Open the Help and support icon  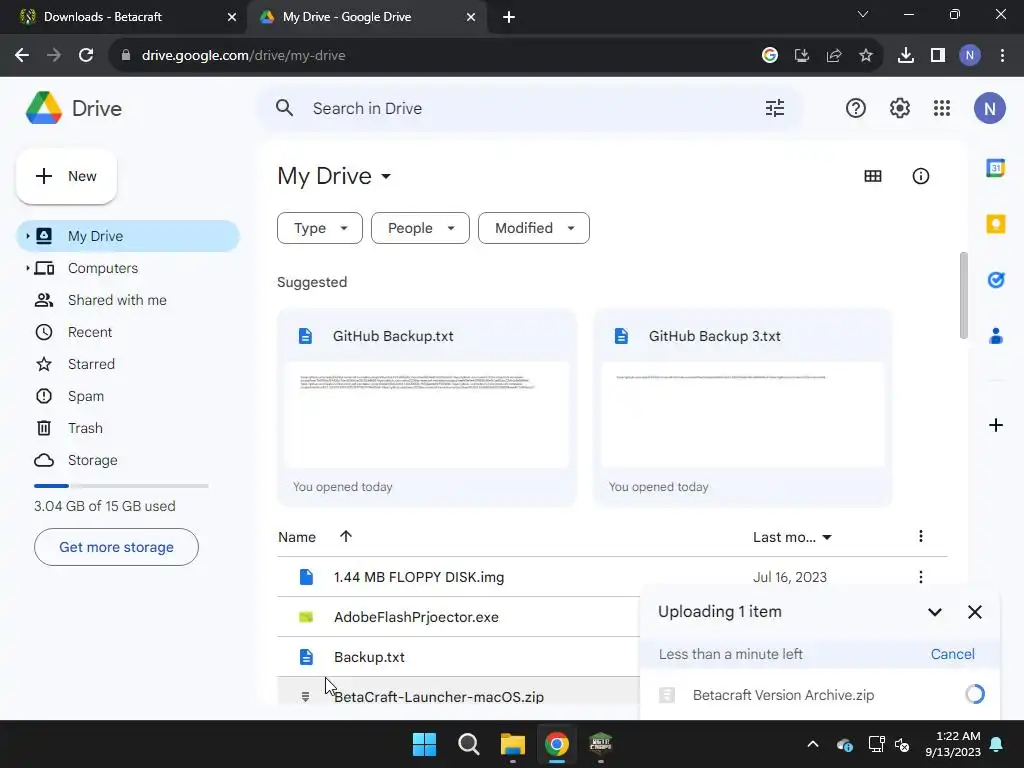click(x=856, y=108)
